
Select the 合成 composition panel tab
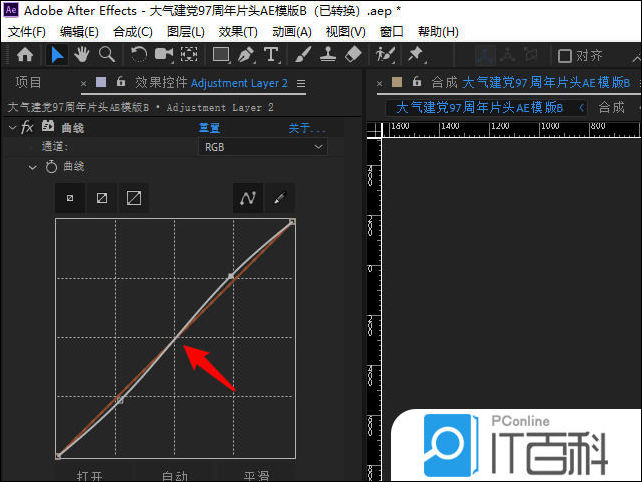coord(531,82)
